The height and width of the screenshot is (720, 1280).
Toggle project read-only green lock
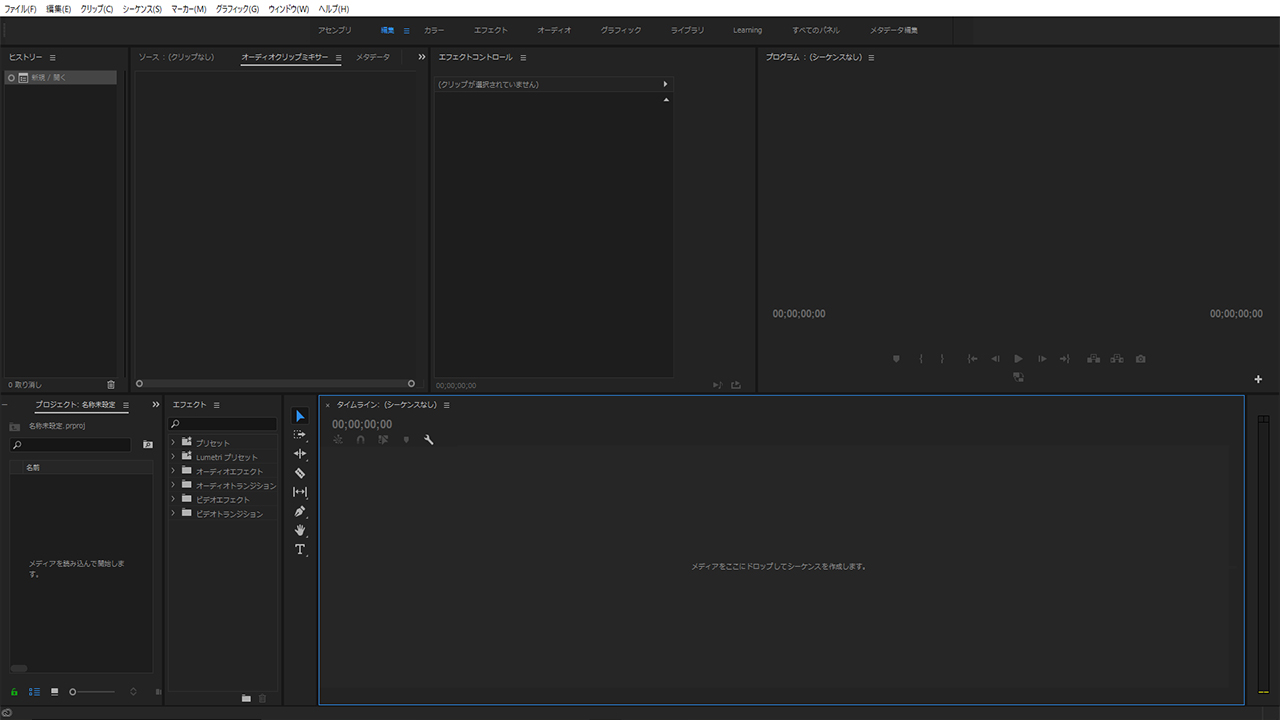(14, 692)
